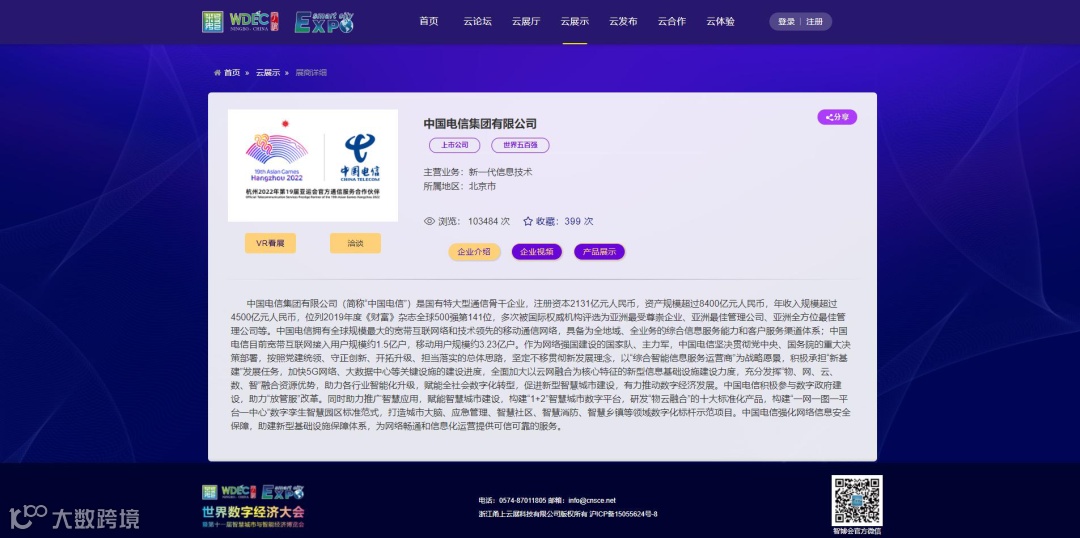Click 主营业务 新一代信息技术 text
The height and width of the screenshot is (538, 1080).
(477, 172)
